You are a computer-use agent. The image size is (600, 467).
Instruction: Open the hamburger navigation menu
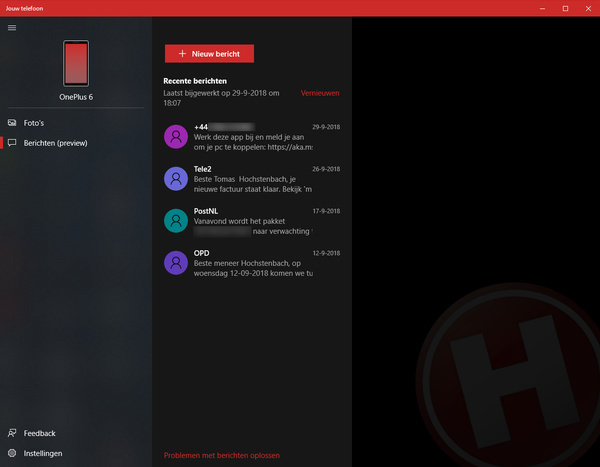[12, 28]
